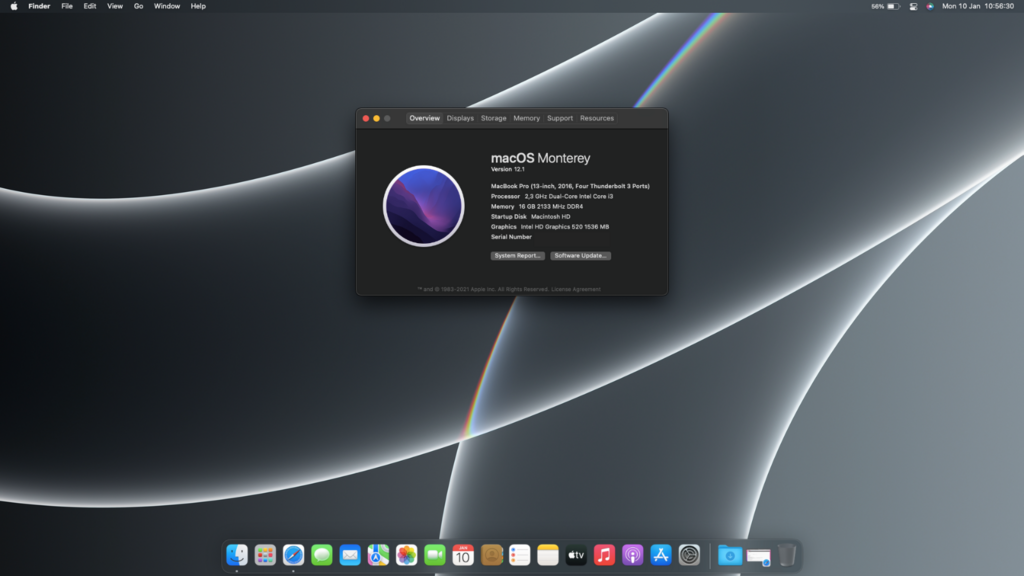Open the Podcasts app in dock

(632, 555)
